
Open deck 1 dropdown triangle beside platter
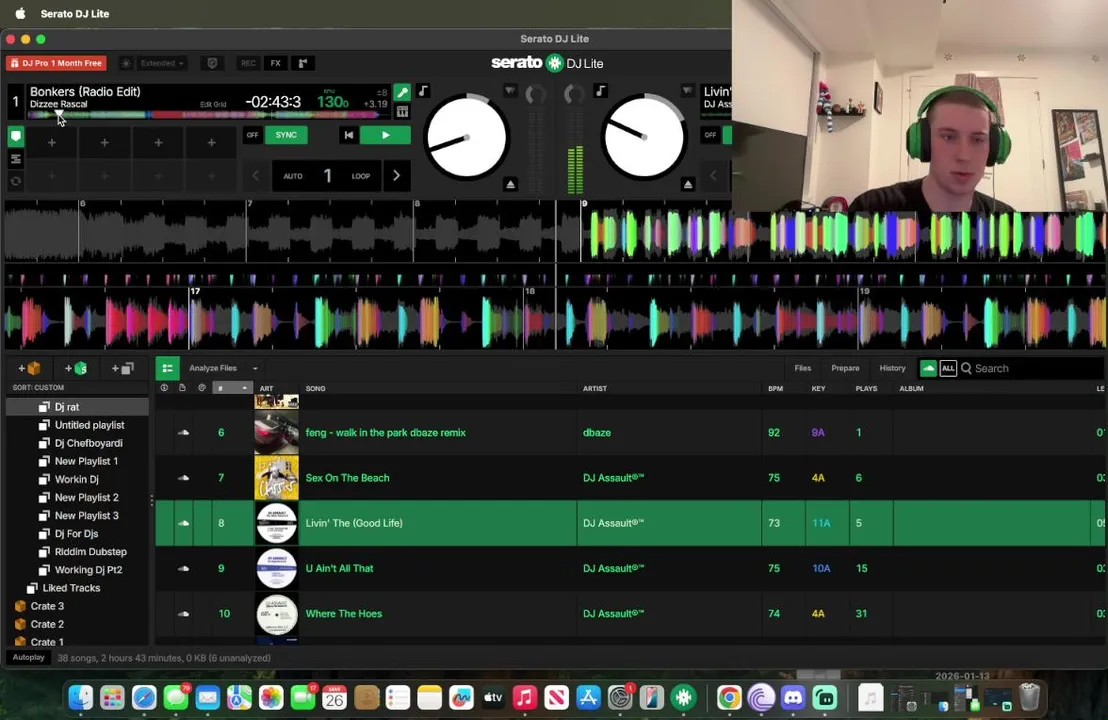(x=510, y=91)
